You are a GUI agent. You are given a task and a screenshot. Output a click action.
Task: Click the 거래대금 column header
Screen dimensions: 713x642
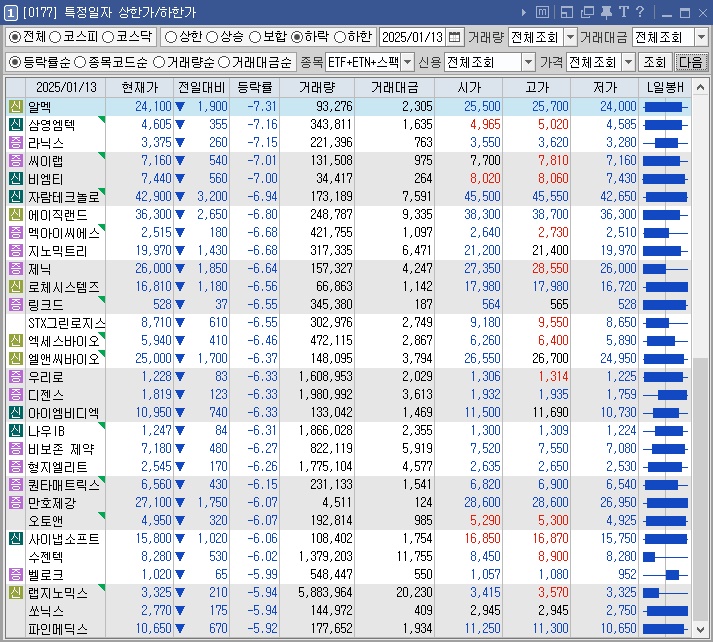point(395,87)
